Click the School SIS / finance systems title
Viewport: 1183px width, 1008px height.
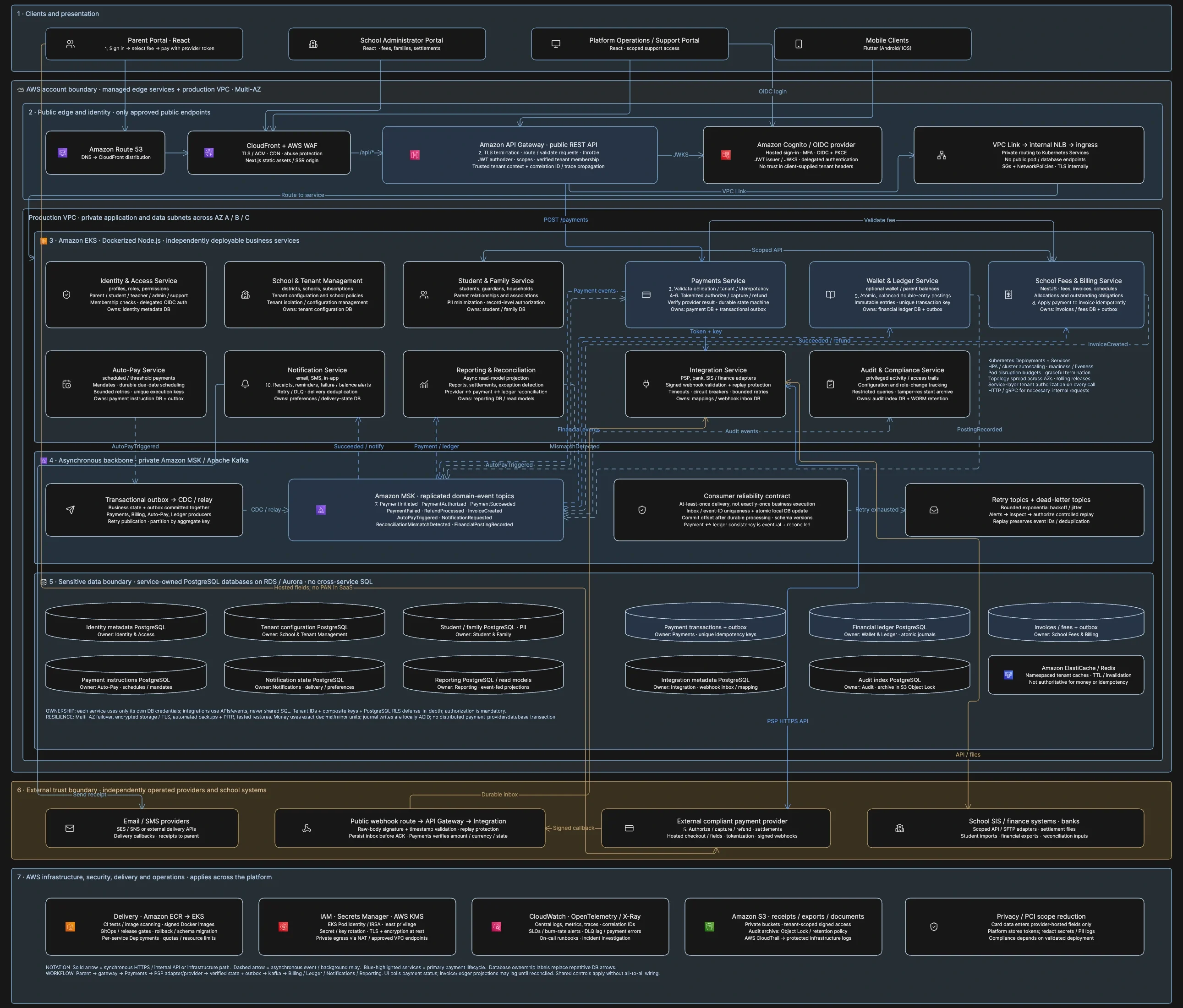pos(1024,821)
